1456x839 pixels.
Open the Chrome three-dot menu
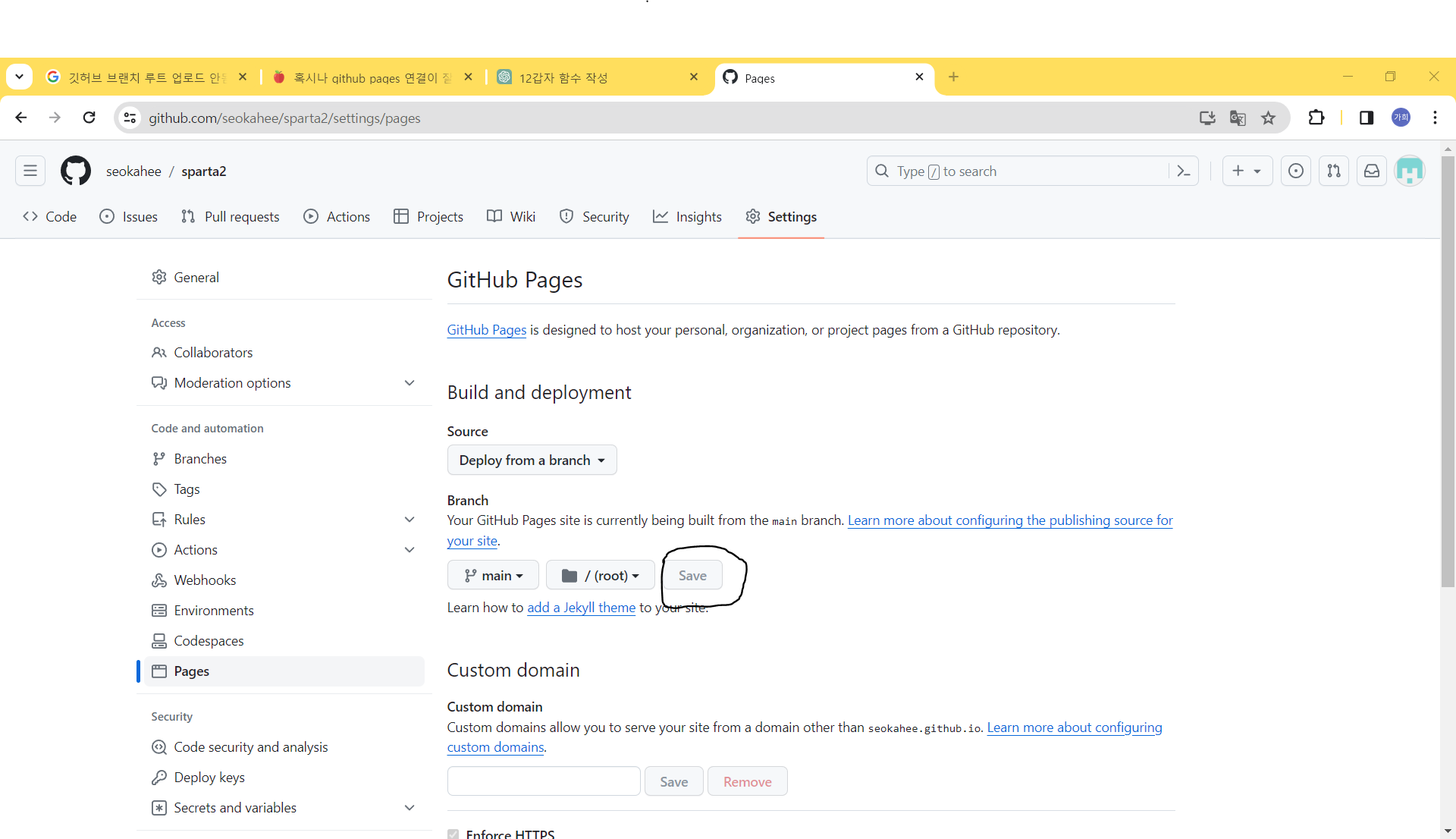click(x=1435, y=118)
